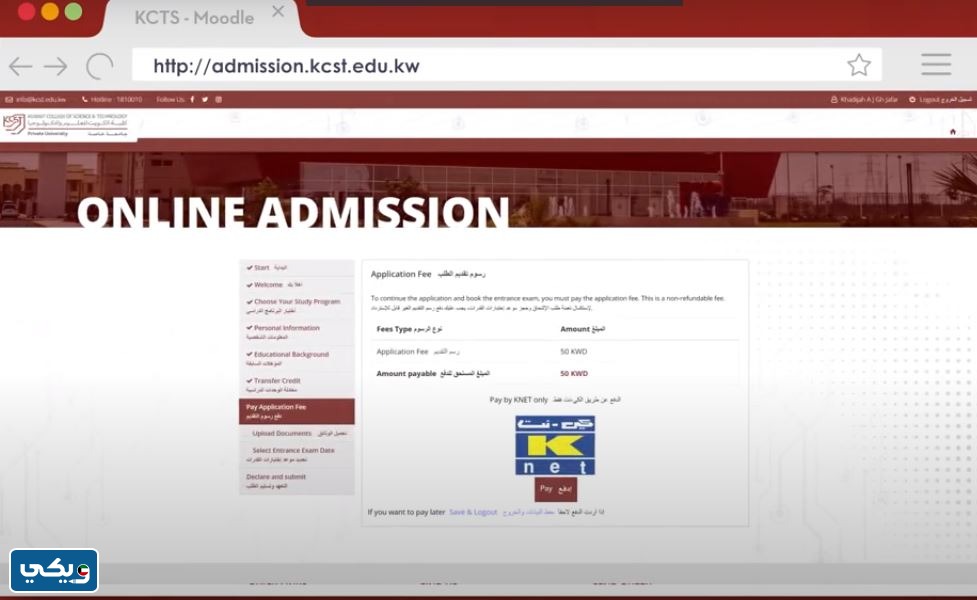Viewport: 977px width, 600px height.
Task: Bookmark the page with the star icon
Action: [x=858, y=65]
